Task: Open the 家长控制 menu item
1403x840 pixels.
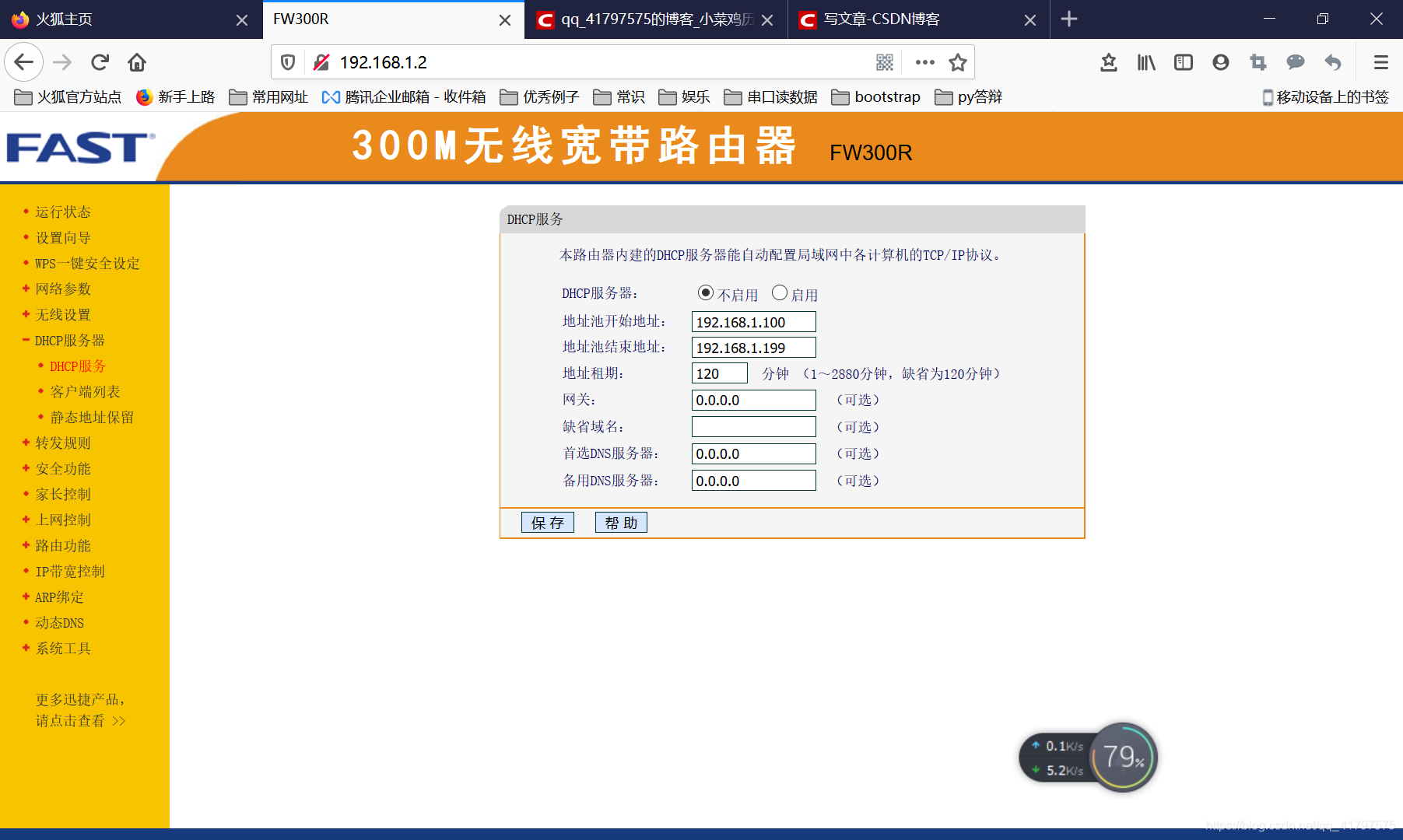Action: coord(62,495)
